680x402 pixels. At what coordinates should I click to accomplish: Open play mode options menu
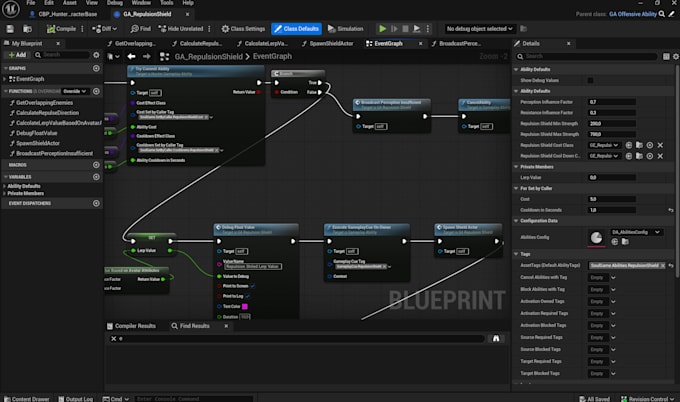(x=428, y=29)
